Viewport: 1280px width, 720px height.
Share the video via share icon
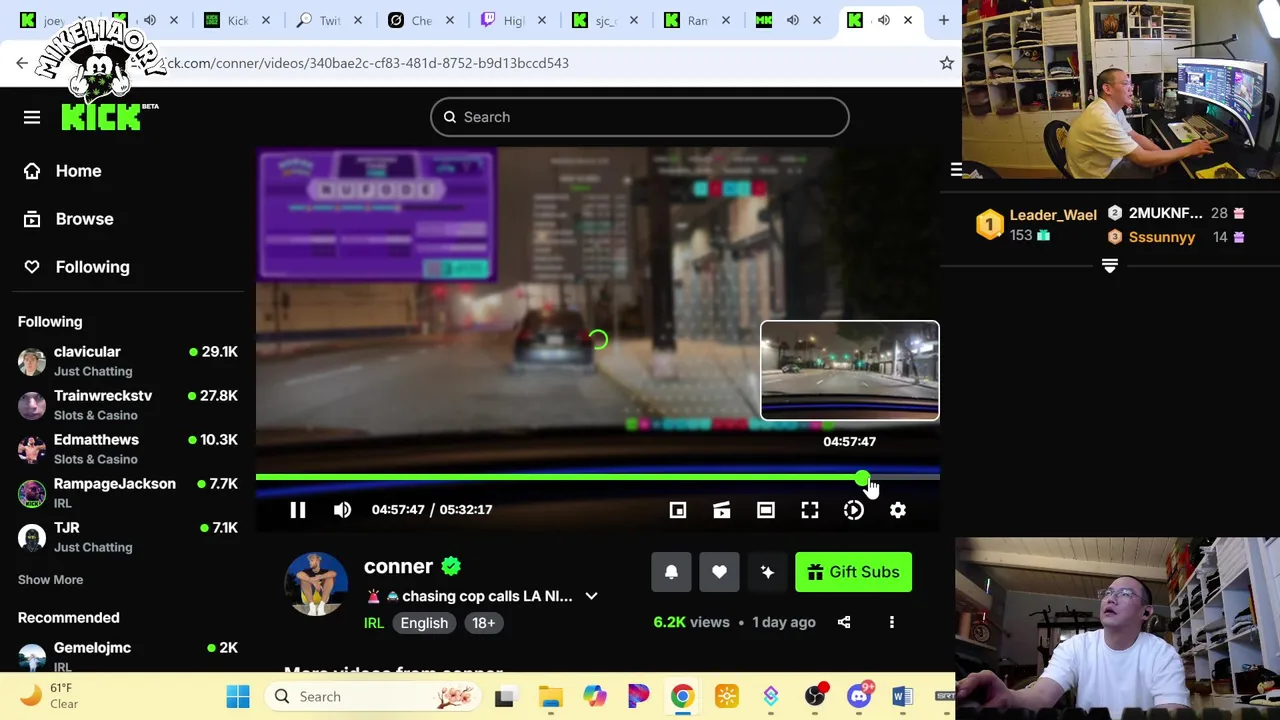coord(844,622)
